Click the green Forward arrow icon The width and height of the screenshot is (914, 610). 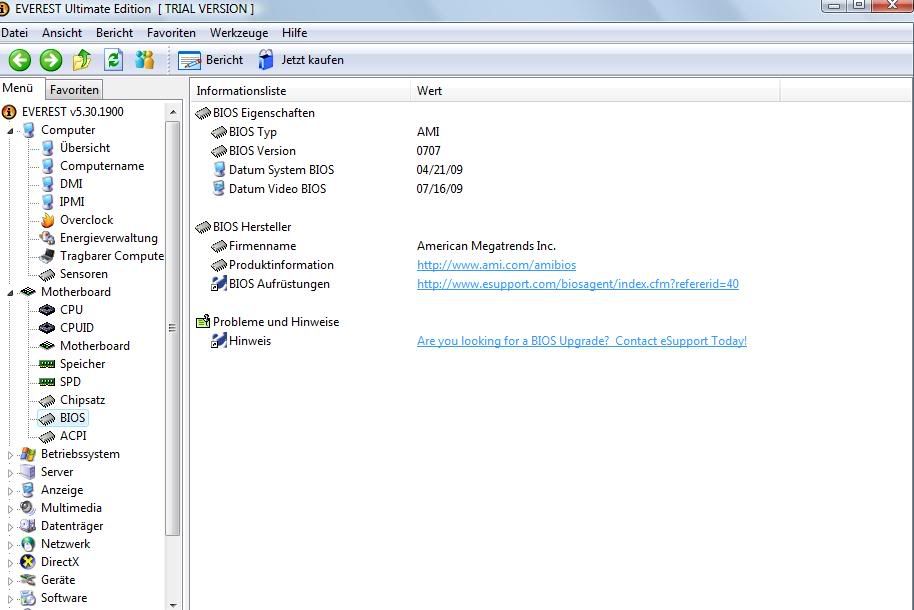coord(51,60)
